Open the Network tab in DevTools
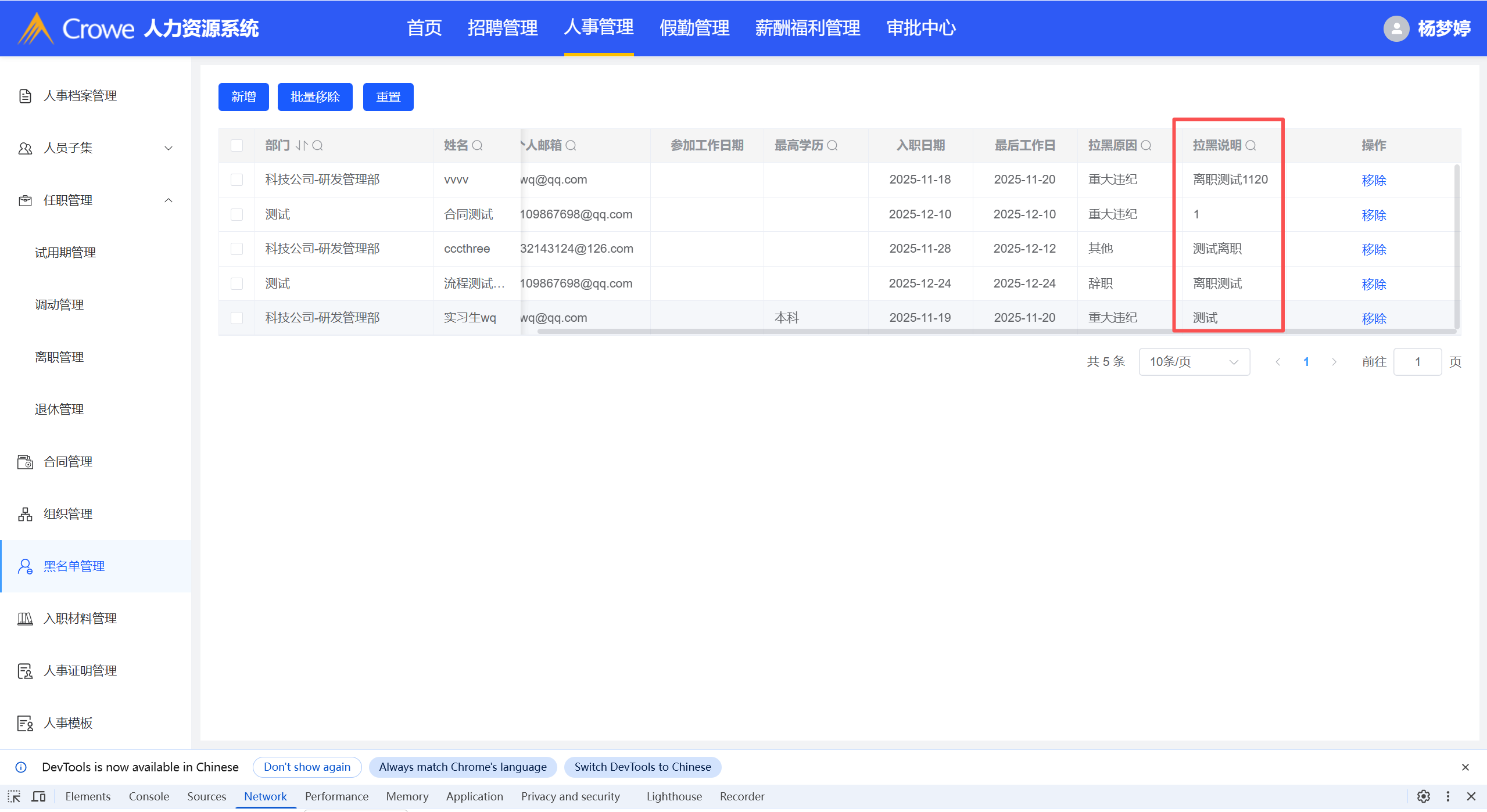 pyautogui.click(x=265, y=796)
